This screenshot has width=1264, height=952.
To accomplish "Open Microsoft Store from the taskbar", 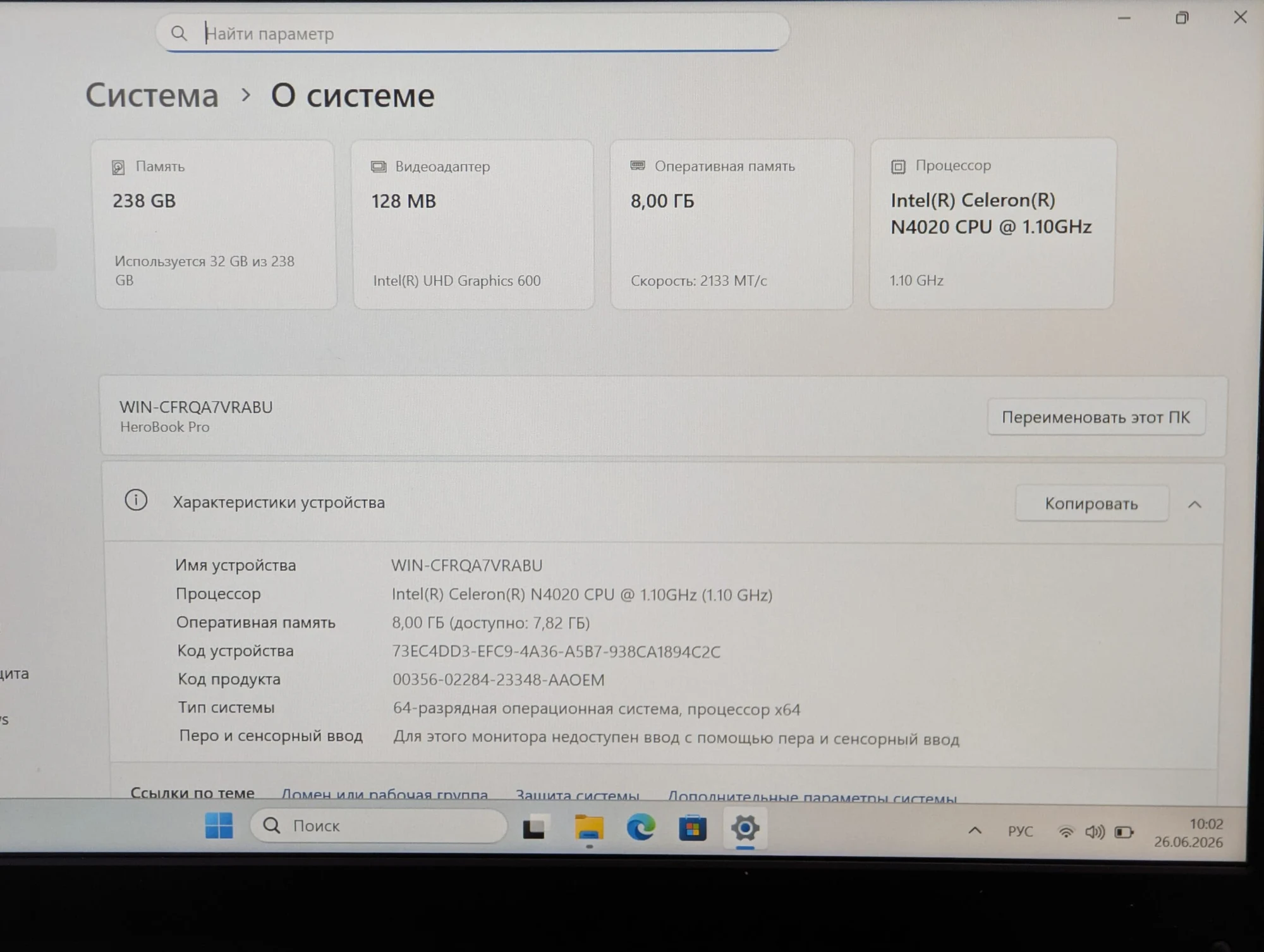I will 693,827.
